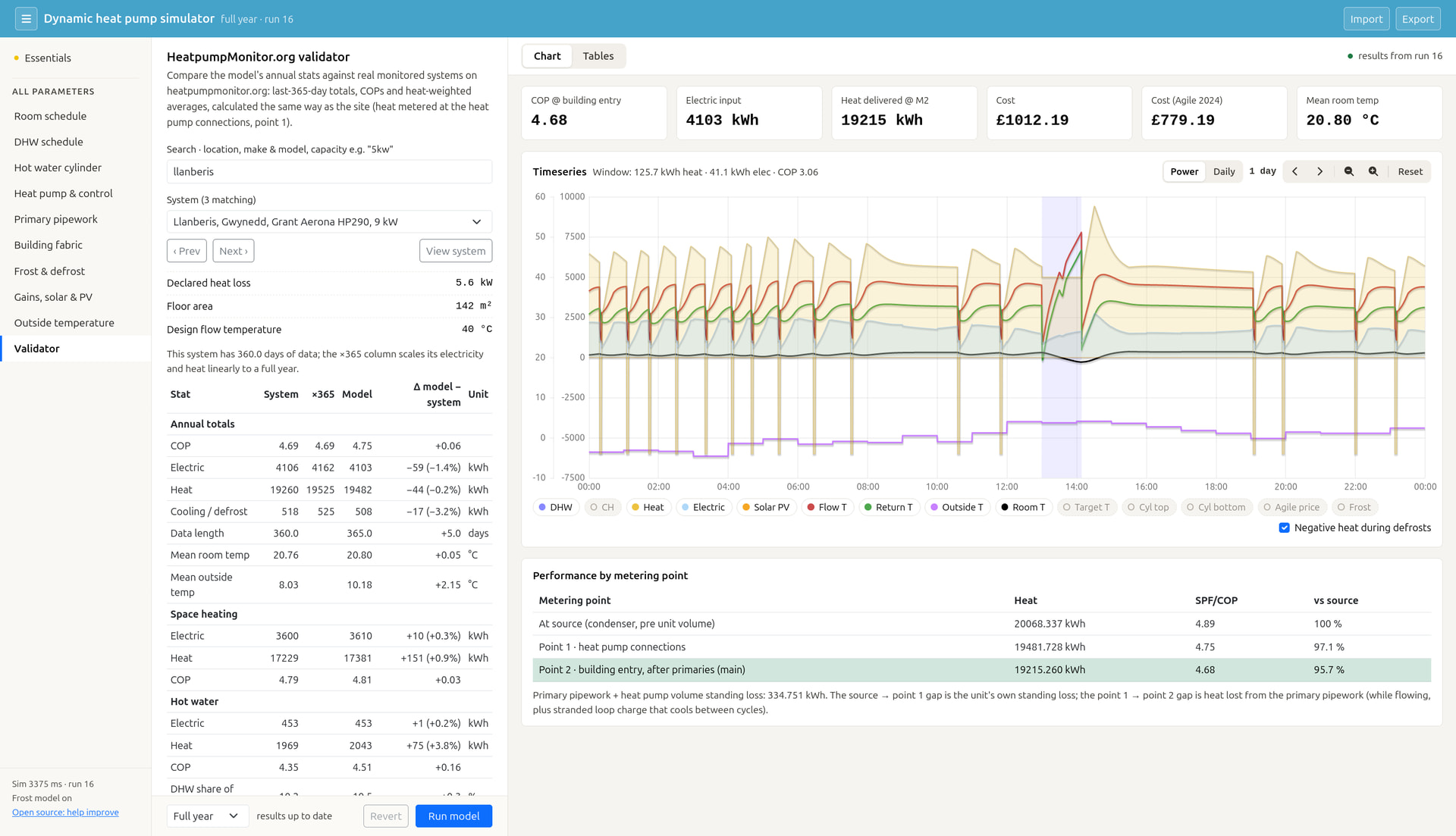The image size is (1456, 836).
Task: Open the System selection dropdown
Action: click(329, 222)
